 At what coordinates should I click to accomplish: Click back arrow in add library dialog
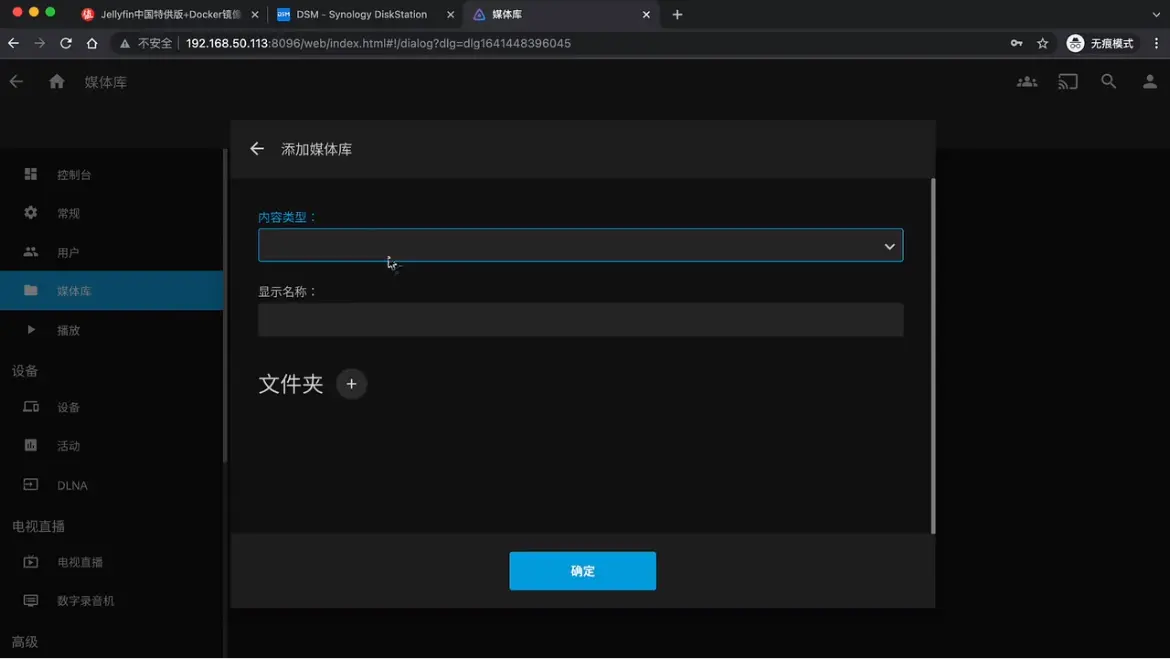pos(257,149)
